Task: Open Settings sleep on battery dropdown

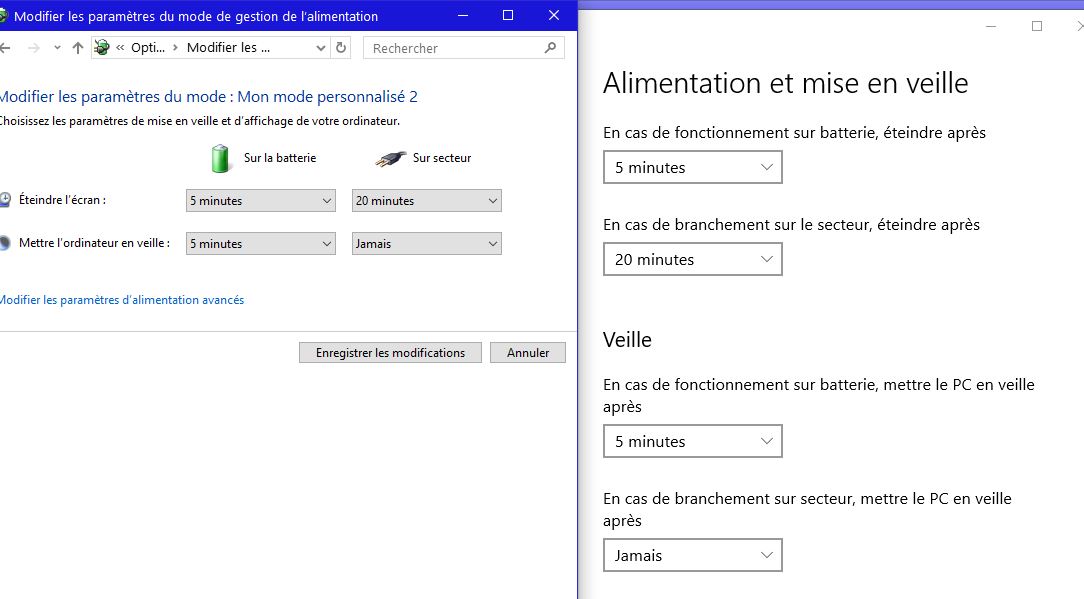Action: click(693, 441)
